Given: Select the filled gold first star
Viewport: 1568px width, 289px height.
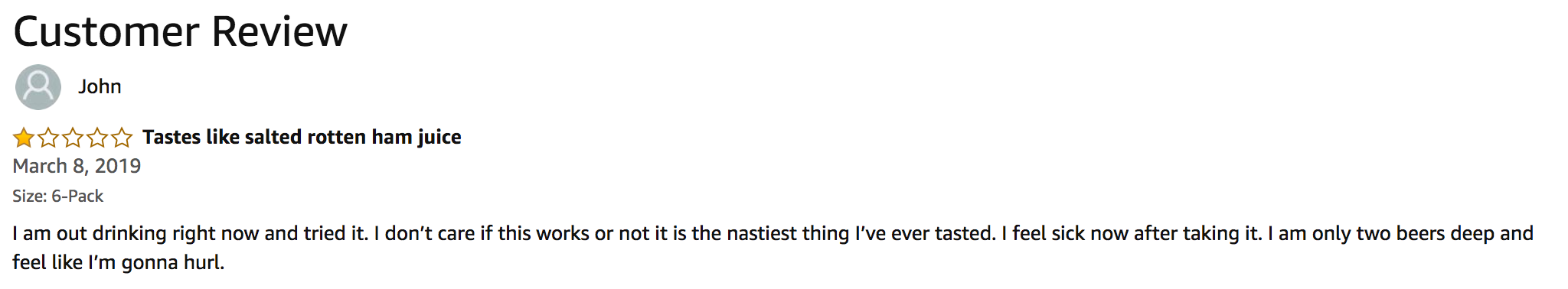Looking at the screenshot, I should point(24,138).
